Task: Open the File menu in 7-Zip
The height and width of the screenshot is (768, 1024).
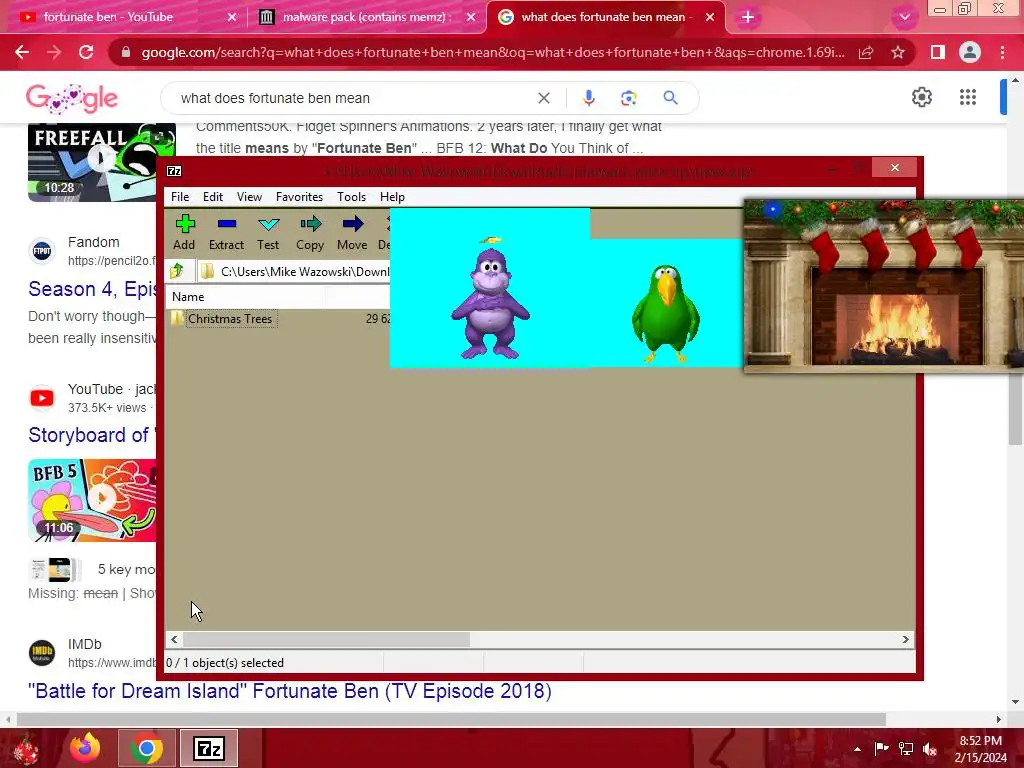Action: pyautogui.click(x=180, y=197)
